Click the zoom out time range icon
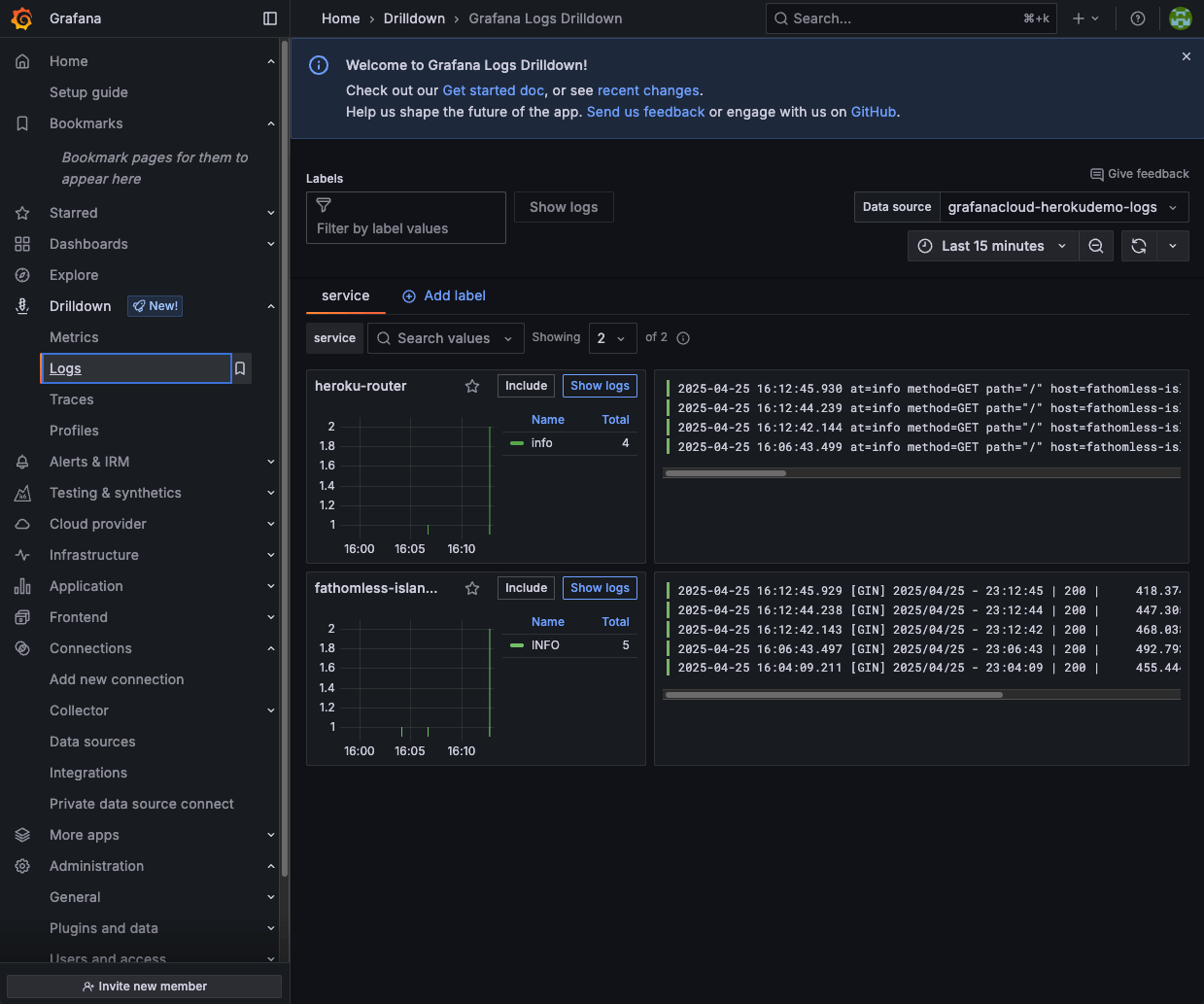 1096,246
